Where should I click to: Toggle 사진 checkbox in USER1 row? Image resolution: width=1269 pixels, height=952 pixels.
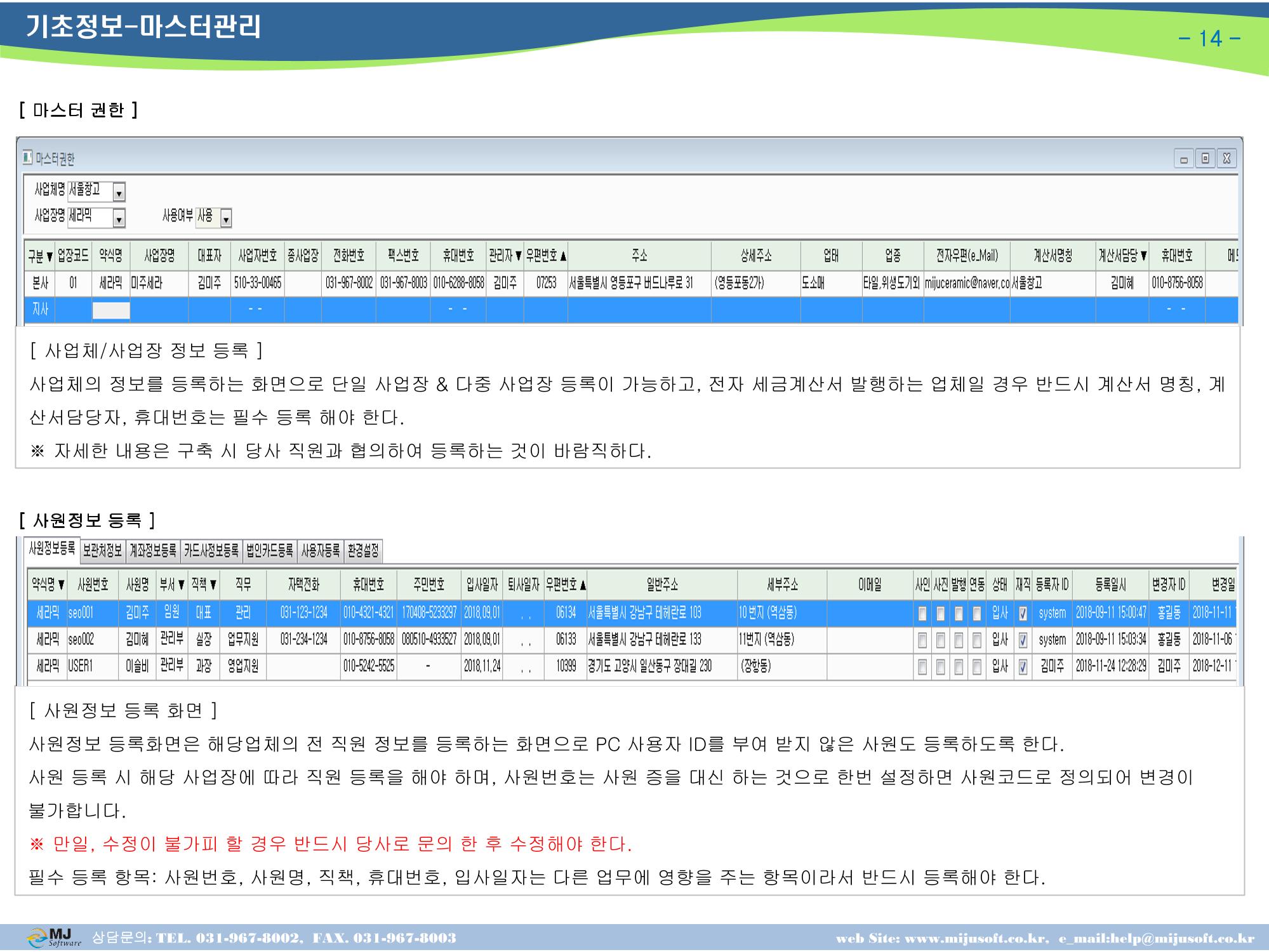pyautogui.click(x=940, y=667)
